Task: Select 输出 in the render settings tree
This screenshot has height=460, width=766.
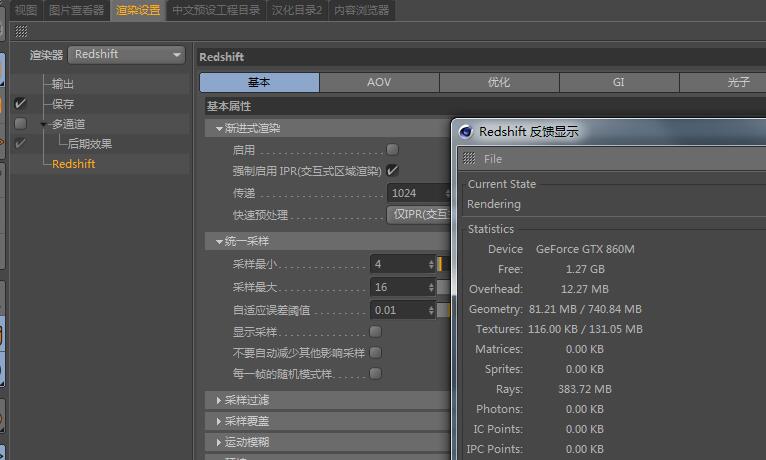Action: [63, 84]
